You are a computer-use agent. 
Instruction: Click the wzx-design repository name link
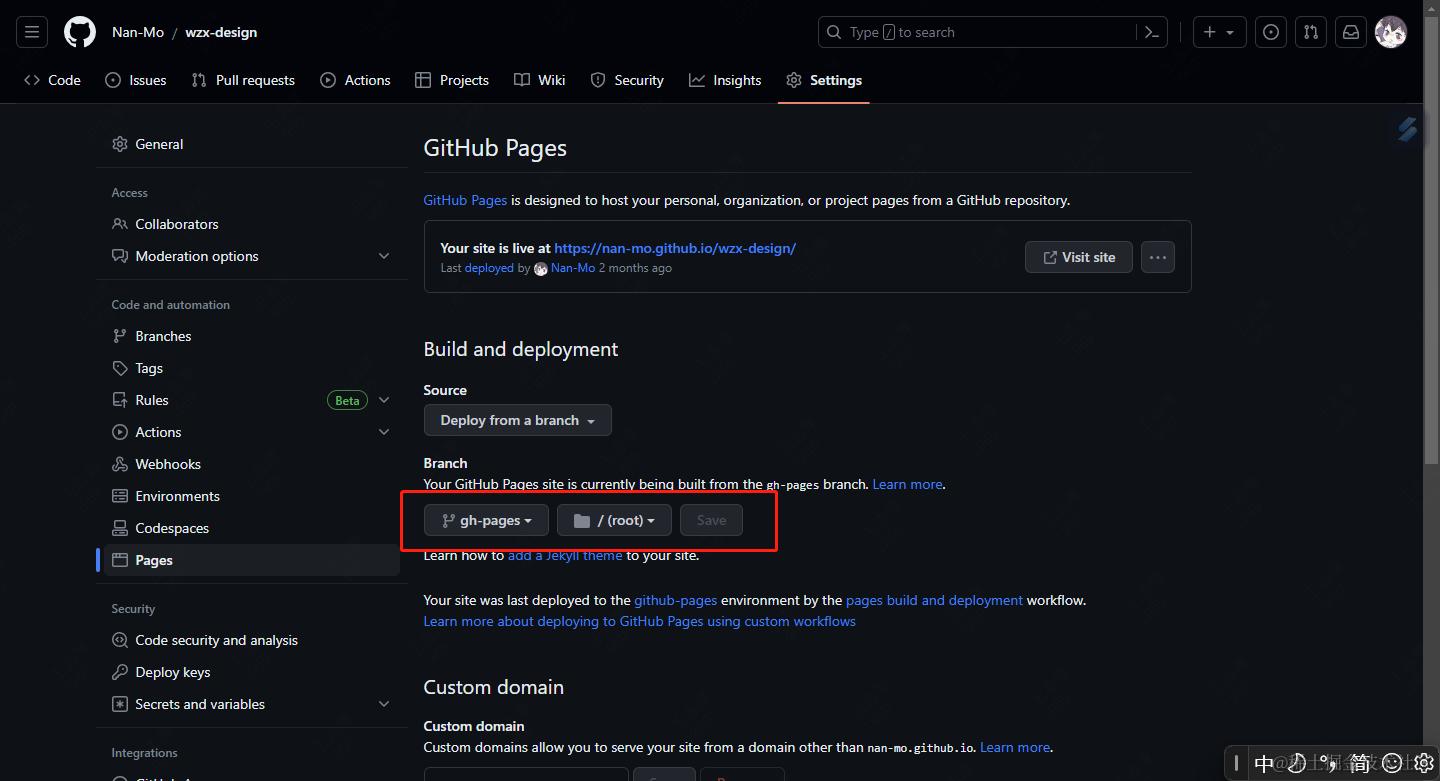221,32
